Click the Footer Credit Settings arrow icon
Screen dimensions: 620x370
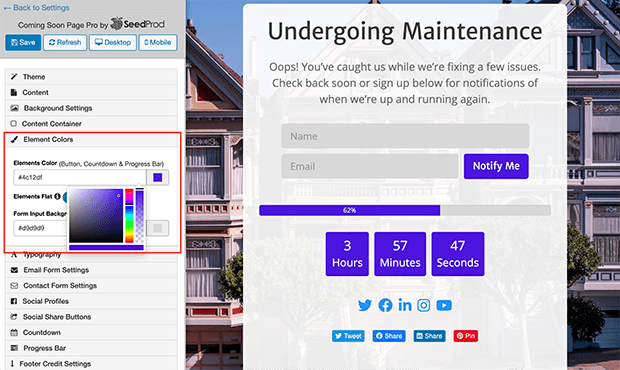pos(12,363)
